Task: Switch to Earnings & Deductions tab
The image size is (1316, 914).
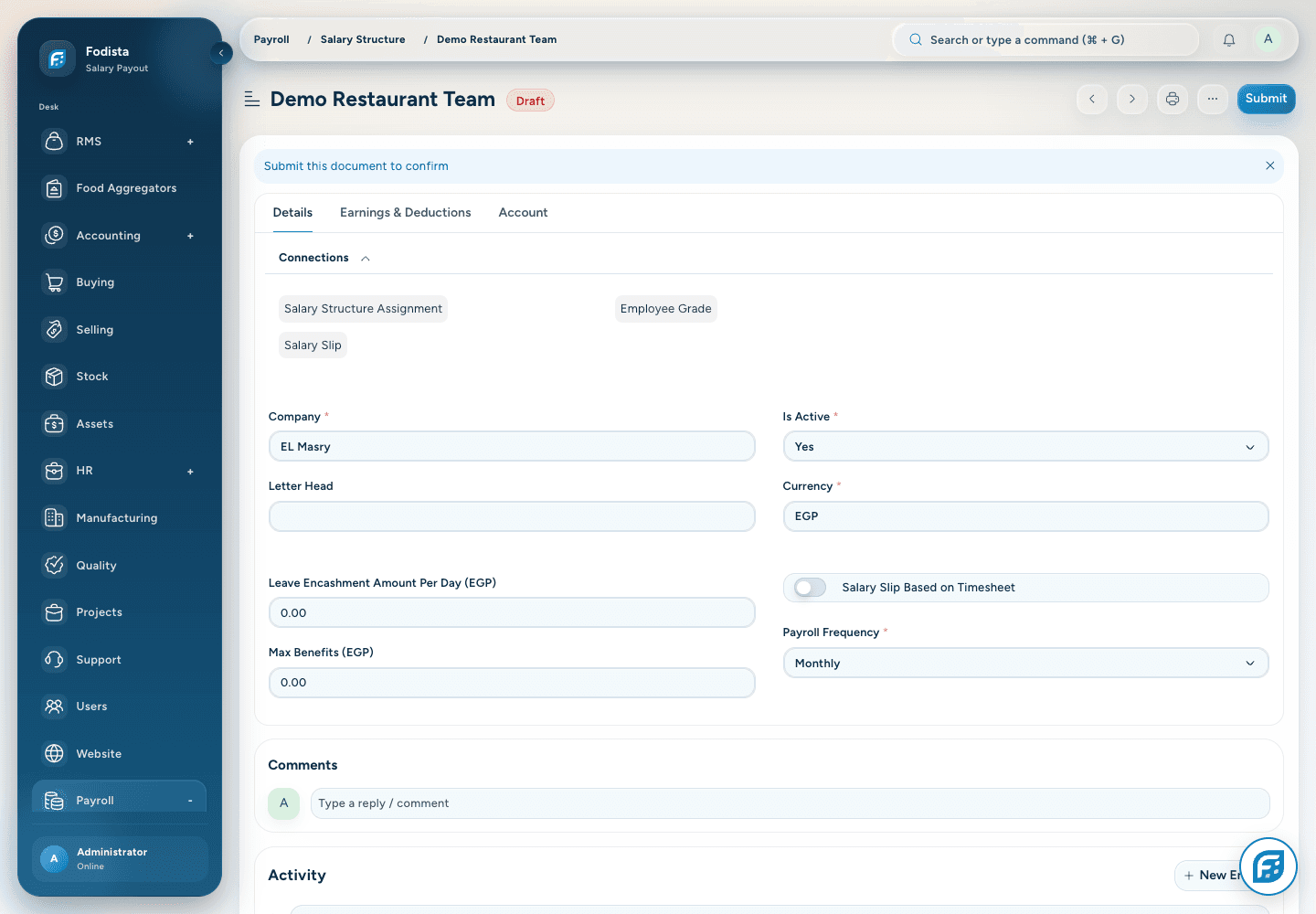Action: tap(406, 213)
